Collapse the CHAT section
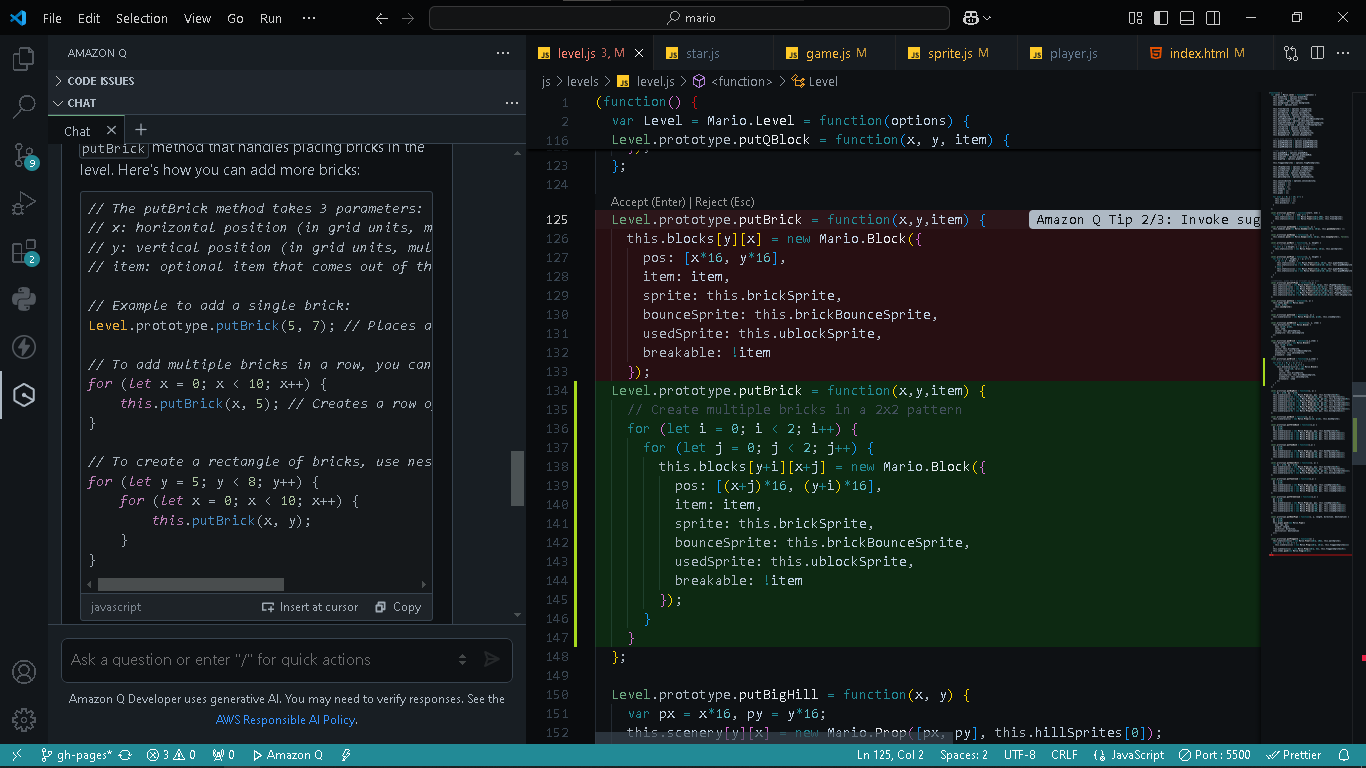Screen dimensions: 1366x768 tap(82, 103)
